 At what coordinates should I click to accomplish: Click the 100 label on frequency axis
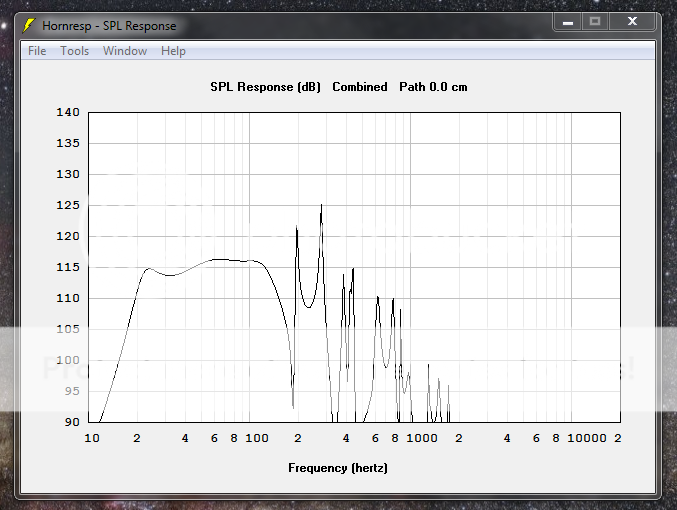[x=257, y=438]
